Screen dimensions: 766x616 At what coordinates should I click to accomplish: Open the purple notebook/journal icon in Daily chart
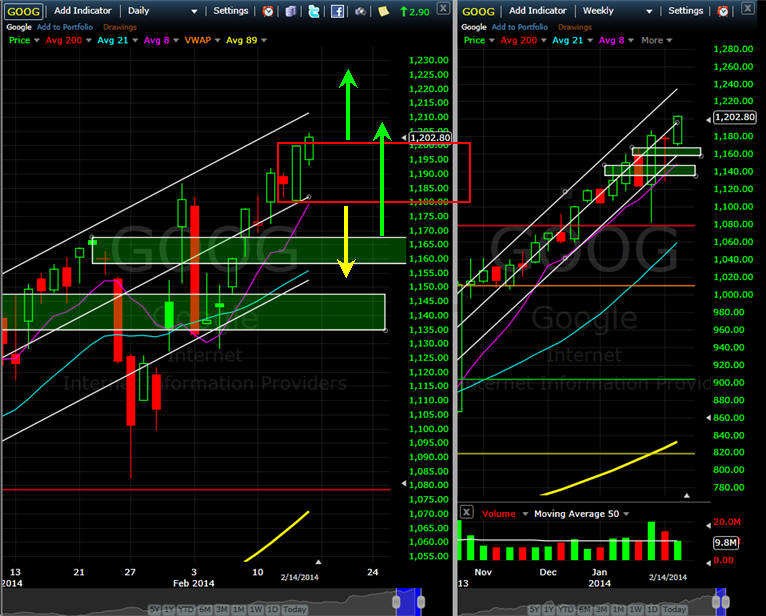point(291,11)
